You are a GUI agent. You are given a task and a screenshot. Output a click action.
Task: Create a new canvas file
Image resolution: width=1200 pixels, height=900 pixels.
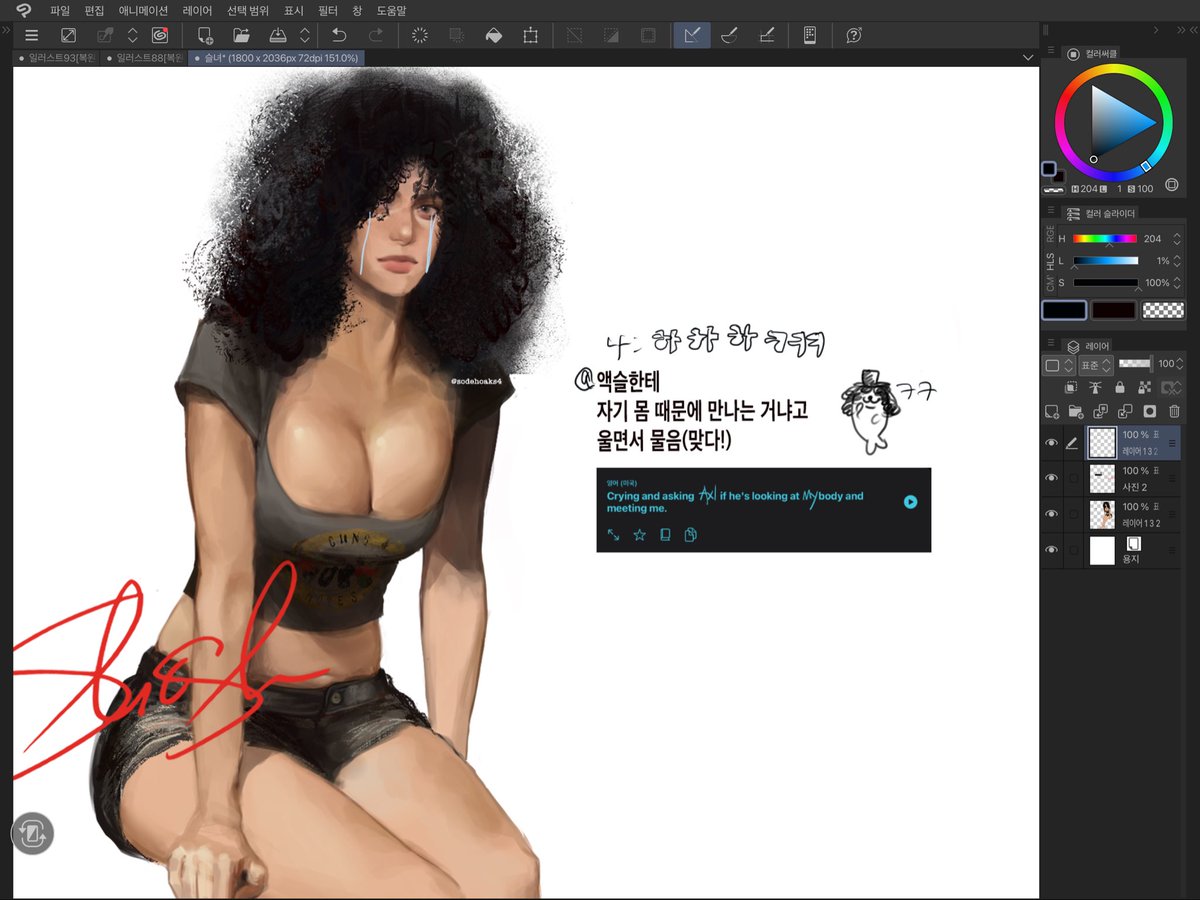point(205,35)
